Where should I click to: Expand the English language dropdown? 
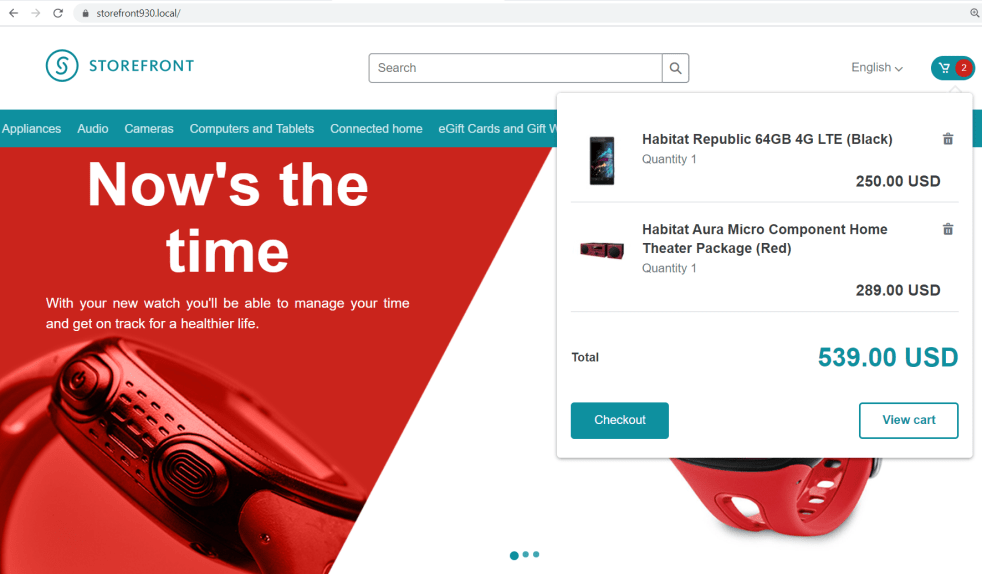click(876, 68)
